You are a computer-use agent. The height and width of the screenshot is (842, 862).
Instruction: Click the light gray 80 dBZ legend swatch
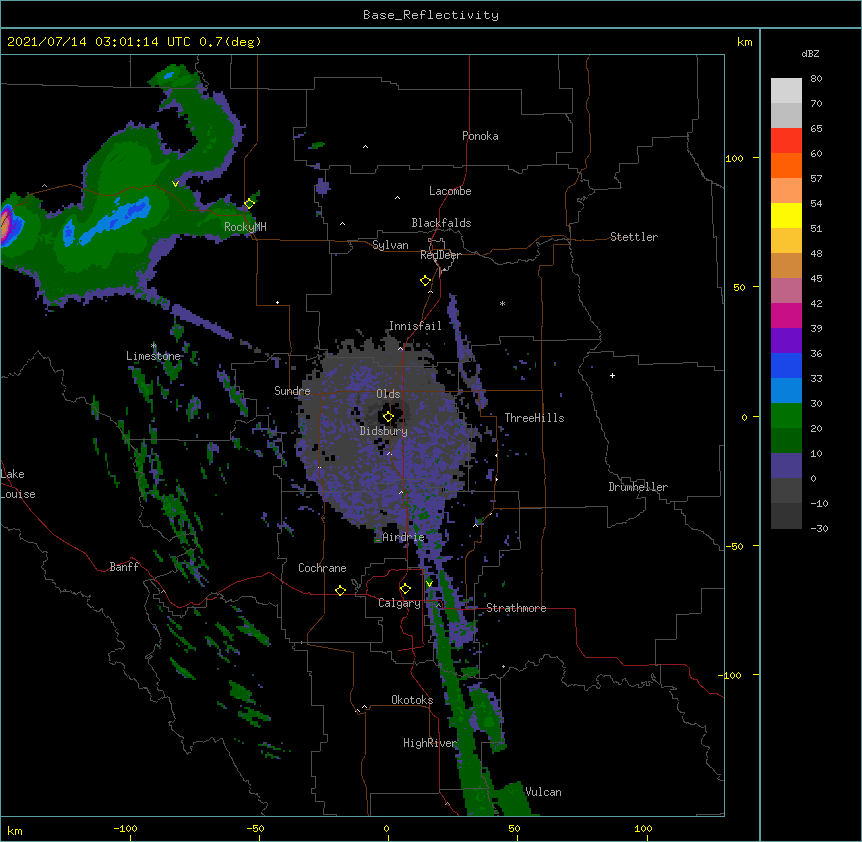point(786,90)
